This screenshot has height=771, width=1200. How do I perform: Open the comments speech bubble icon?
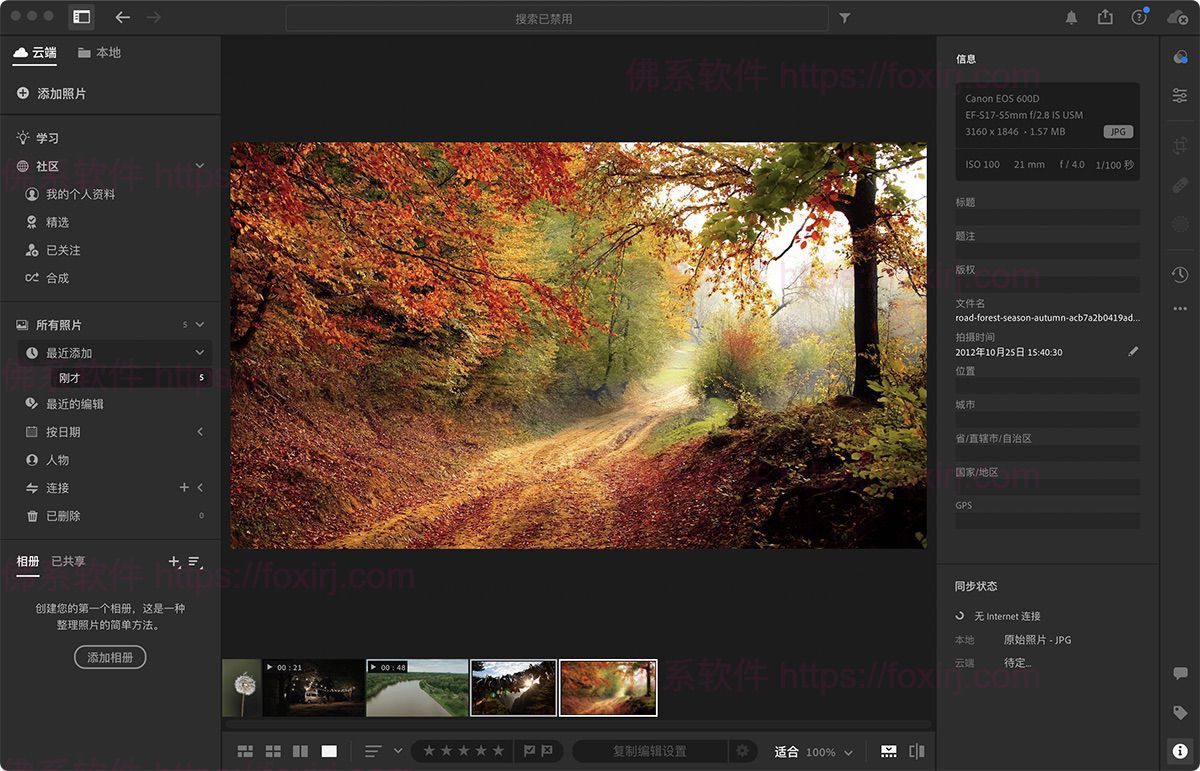pos(1180,674)
